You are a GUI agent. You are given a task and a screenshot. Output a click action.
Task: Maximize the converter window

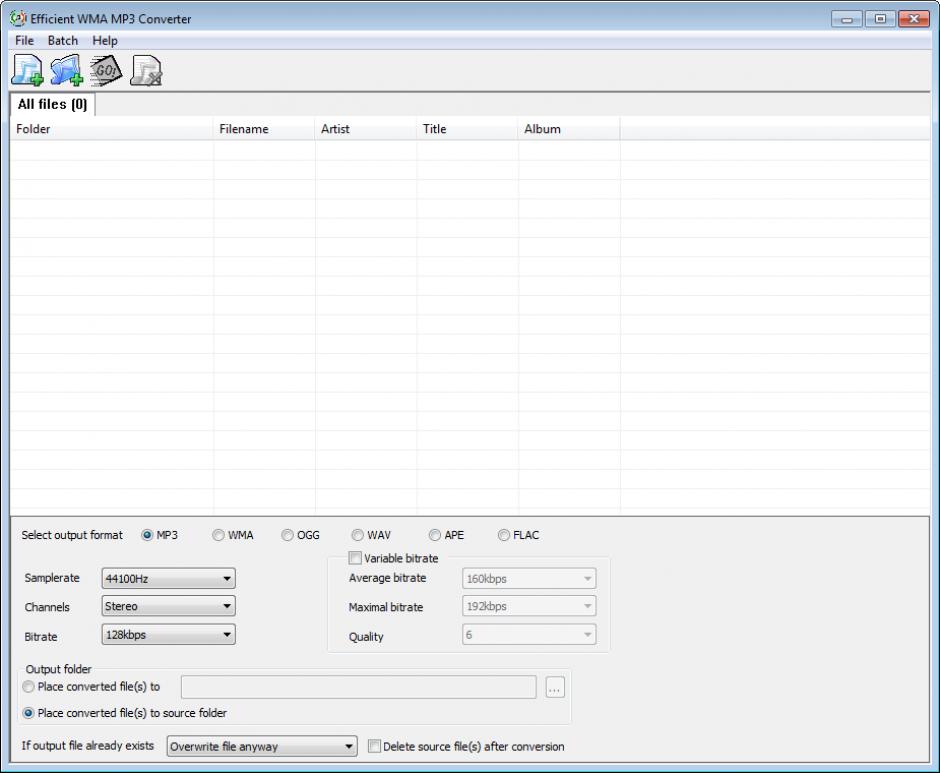coord(880,19)
